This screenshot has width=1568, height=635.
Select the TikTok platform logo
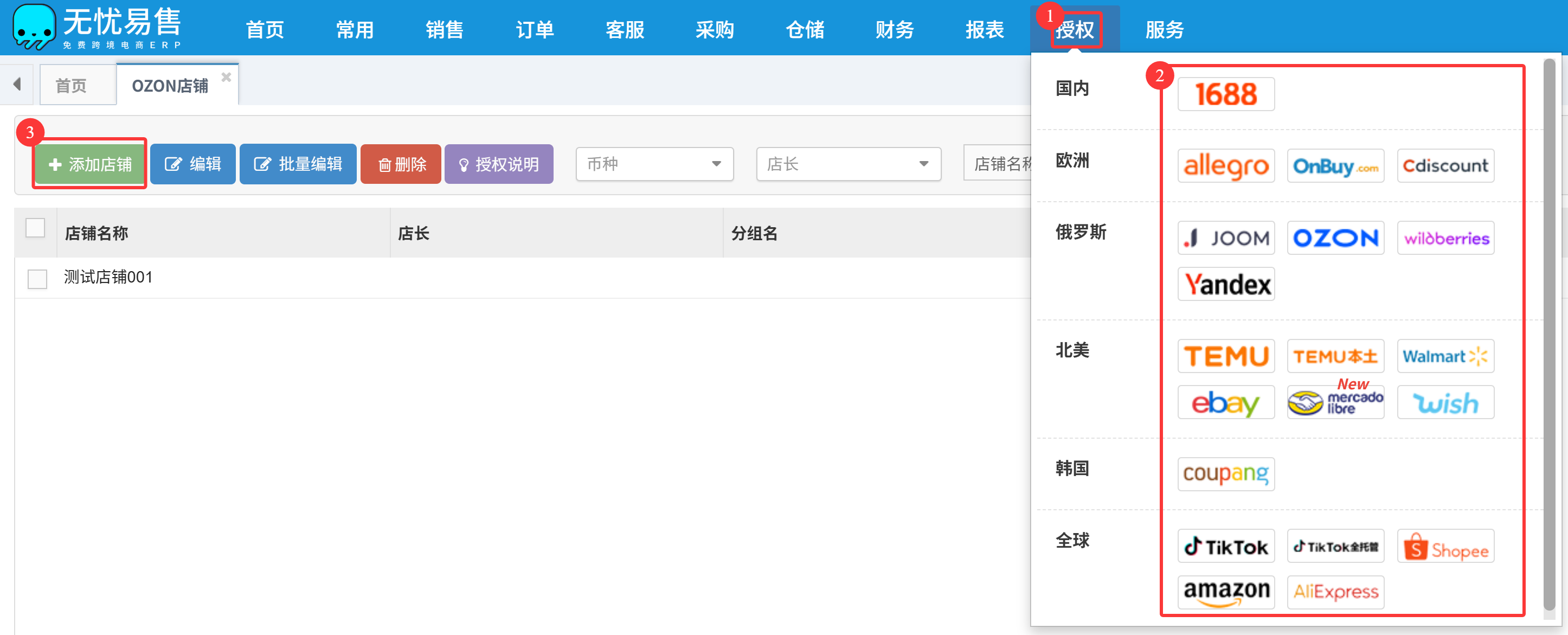tap(1225, 546)
